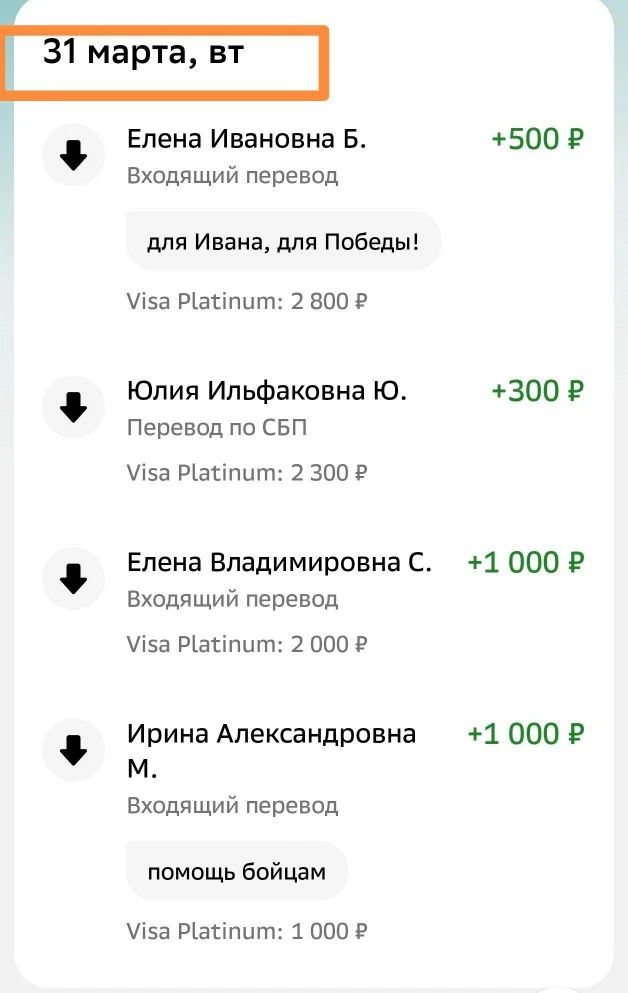Select the 31 марта, вт date header
The image size is (628, 993).
[x=143, y=54]
